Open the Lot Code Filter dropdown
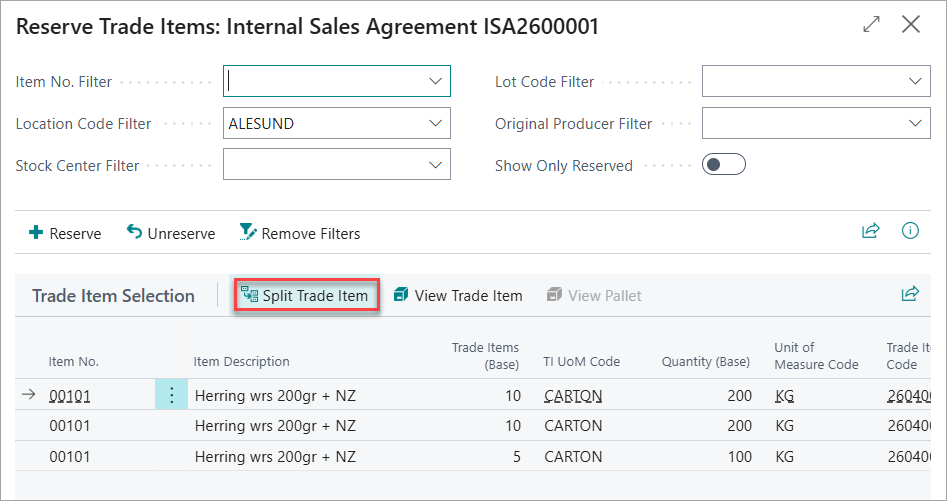 (915, 81)
